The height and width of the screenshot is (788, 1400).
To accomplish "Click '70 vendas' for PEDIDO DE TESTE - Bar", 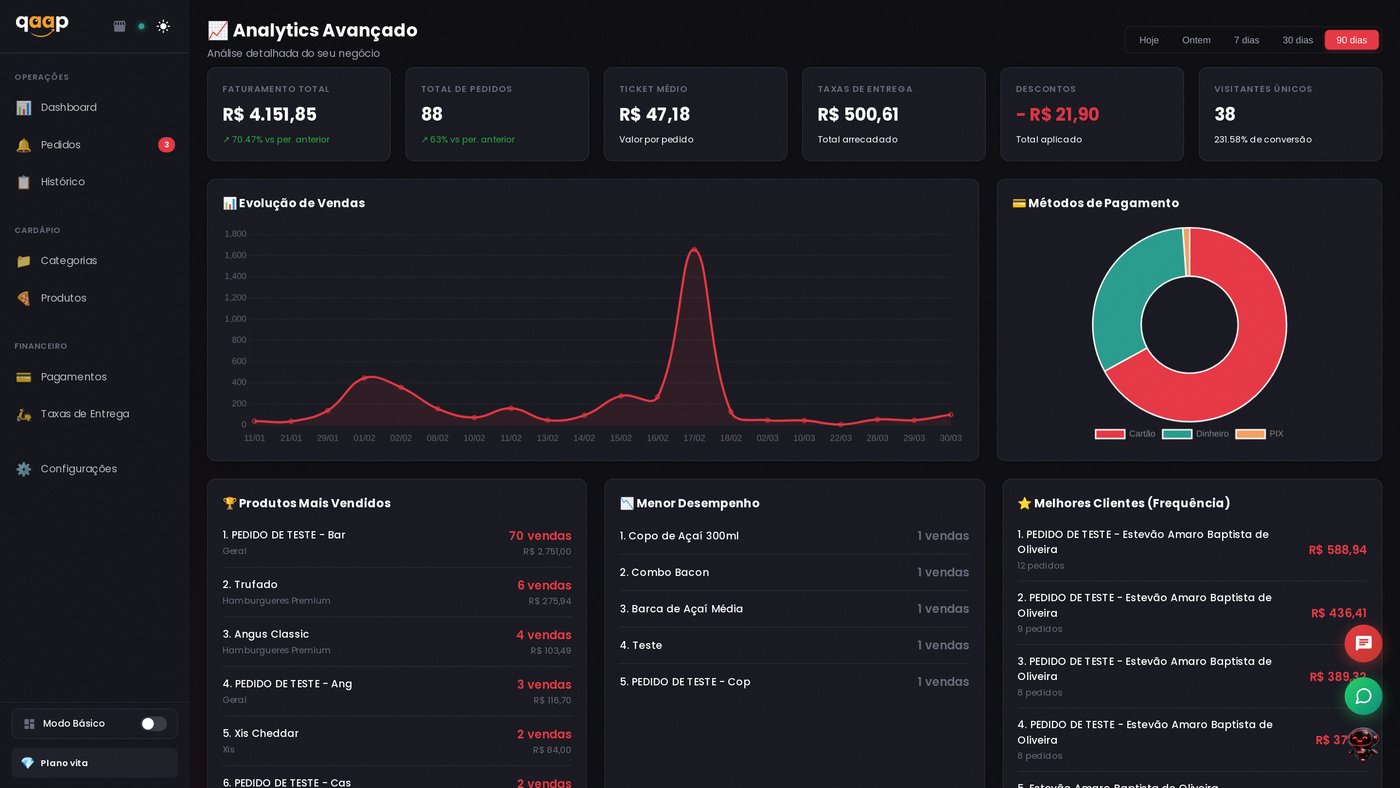I will 540,536.
